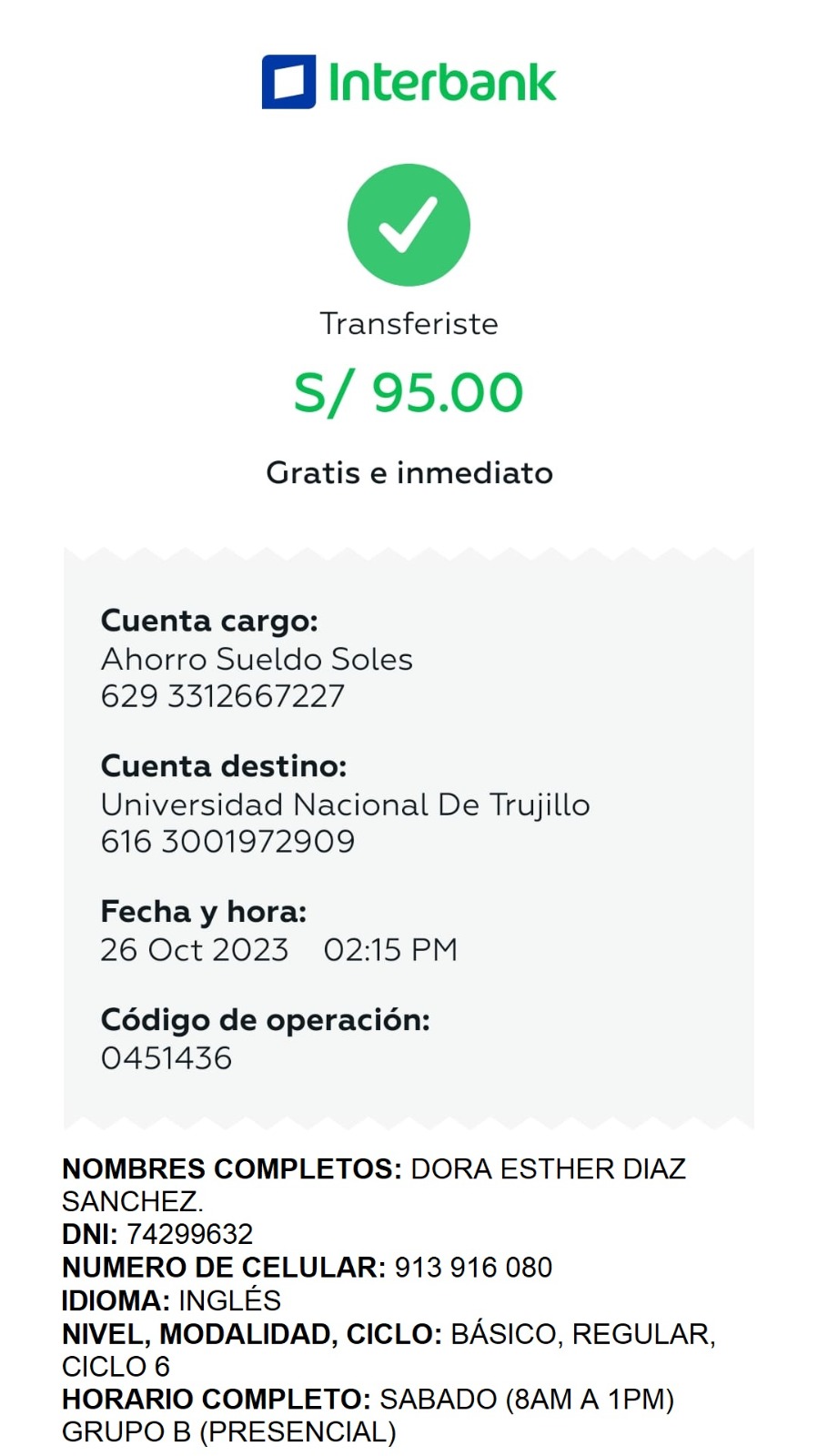Select operation code 0451436
The height and width of the screenshot is (1456, 818).
point(167,1058)
